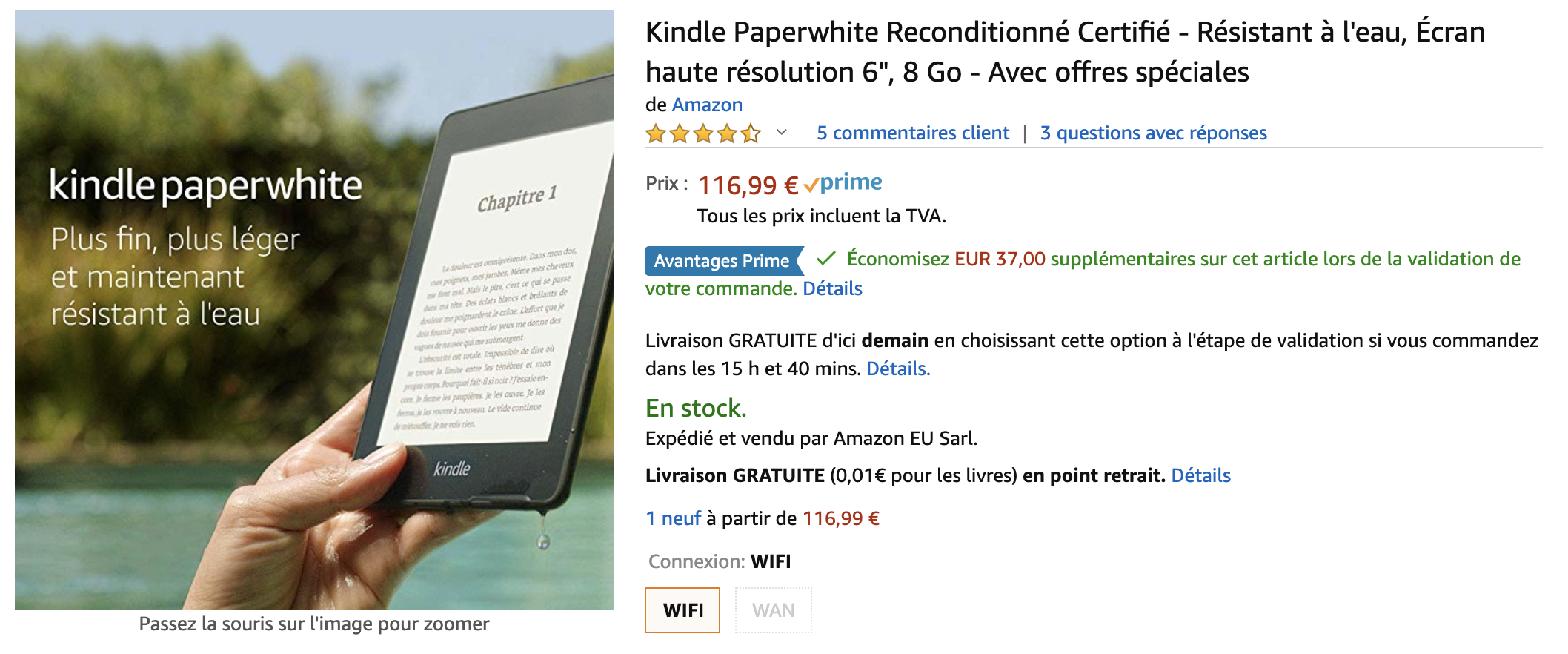1568x654 pixels.
Task: Click the star rating icons
Action: pos(703,133)
